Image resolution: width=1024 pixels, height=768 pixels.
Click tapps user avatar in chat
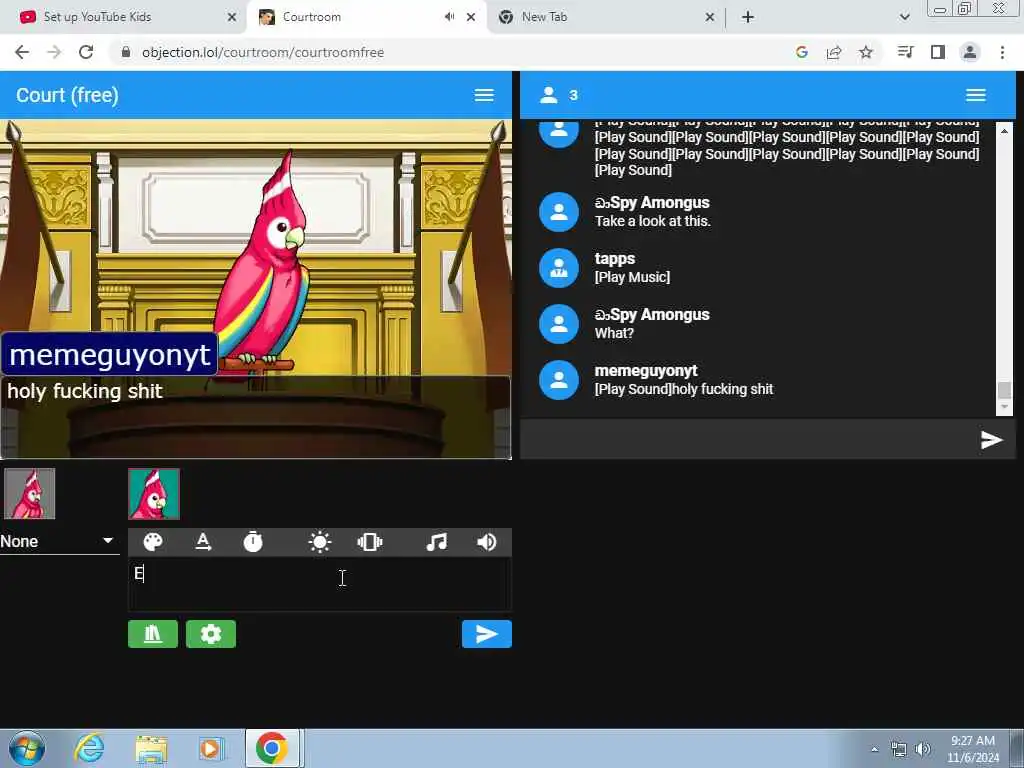tap(558, 268)
